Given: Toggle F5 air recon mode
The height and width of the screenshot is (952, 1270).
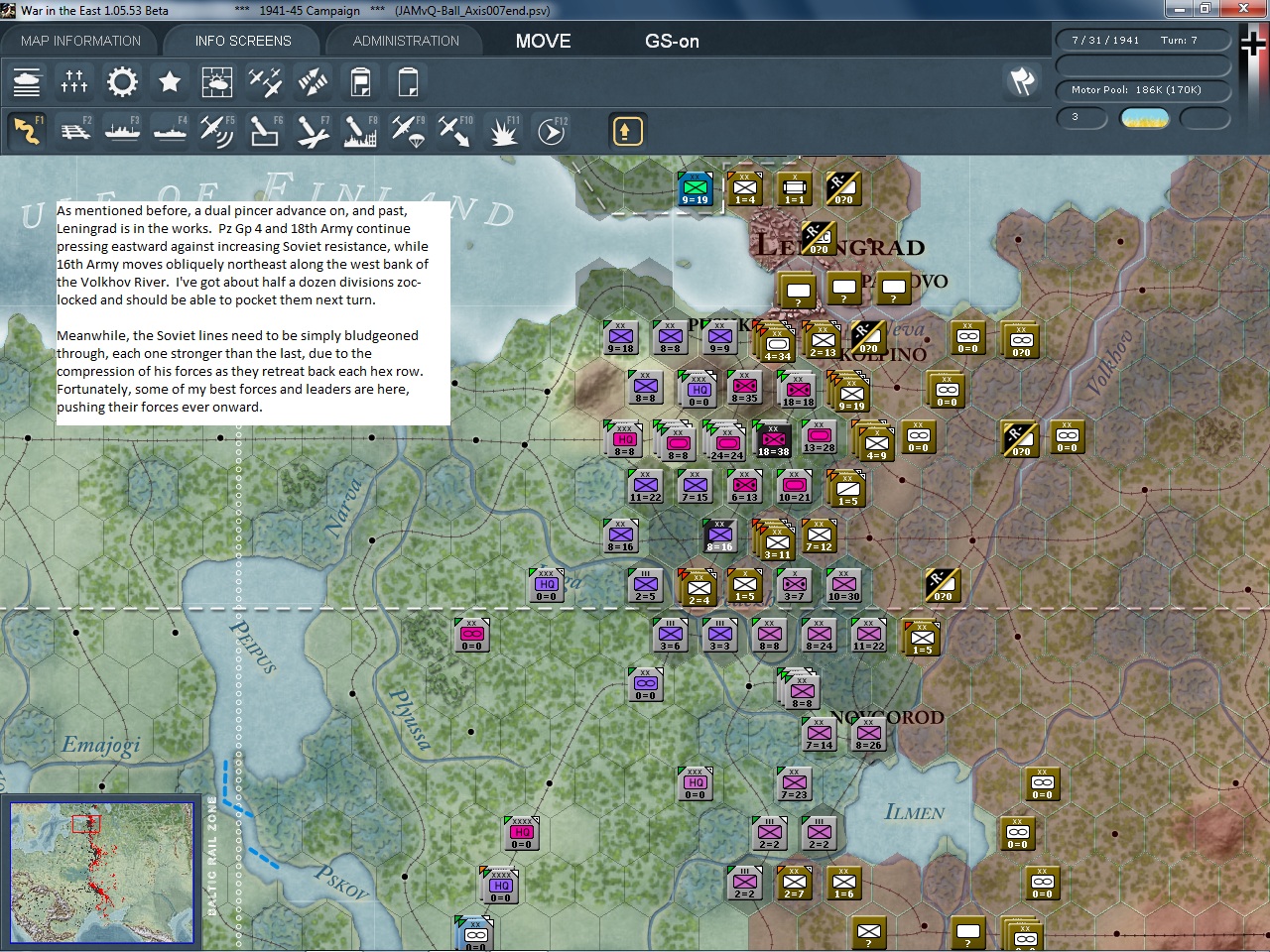Looking at the screenshot, I should (217, 131).
